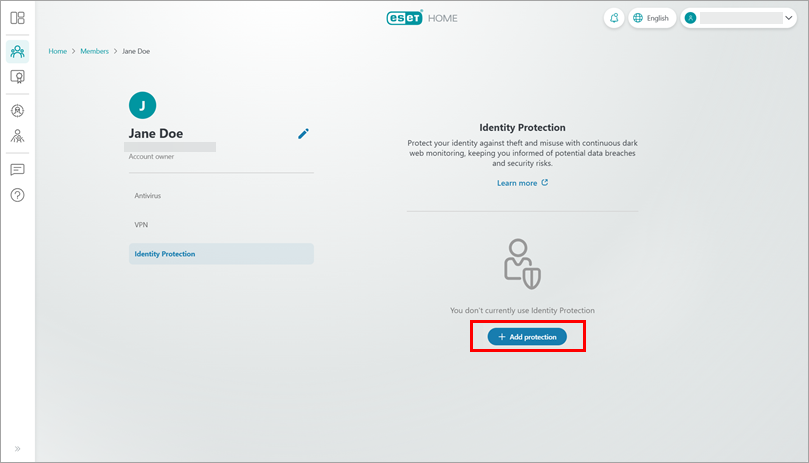
Task: Click the Add protection button
Action: (527, 337)
